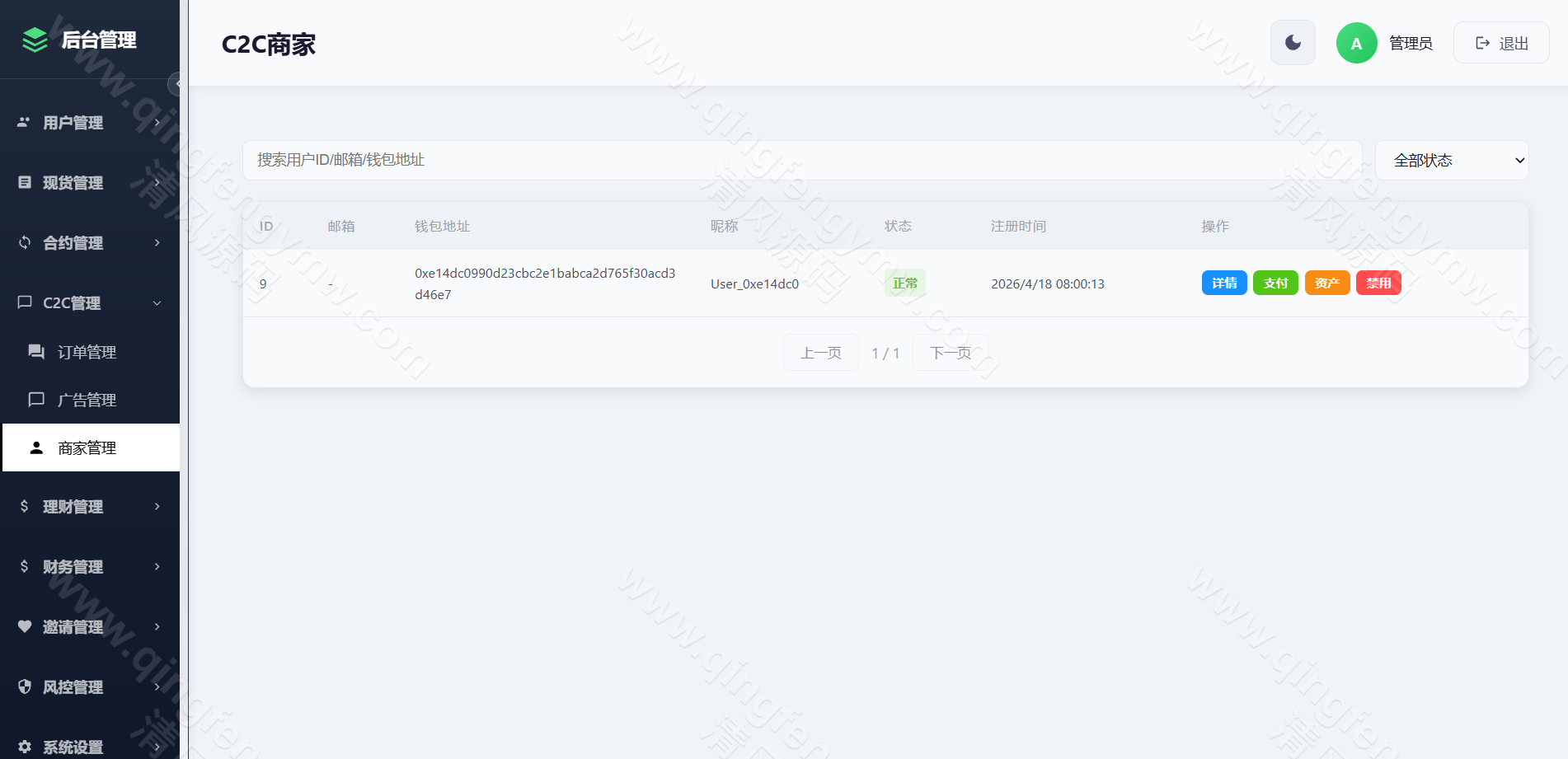Click the spot management list icon

25,182
